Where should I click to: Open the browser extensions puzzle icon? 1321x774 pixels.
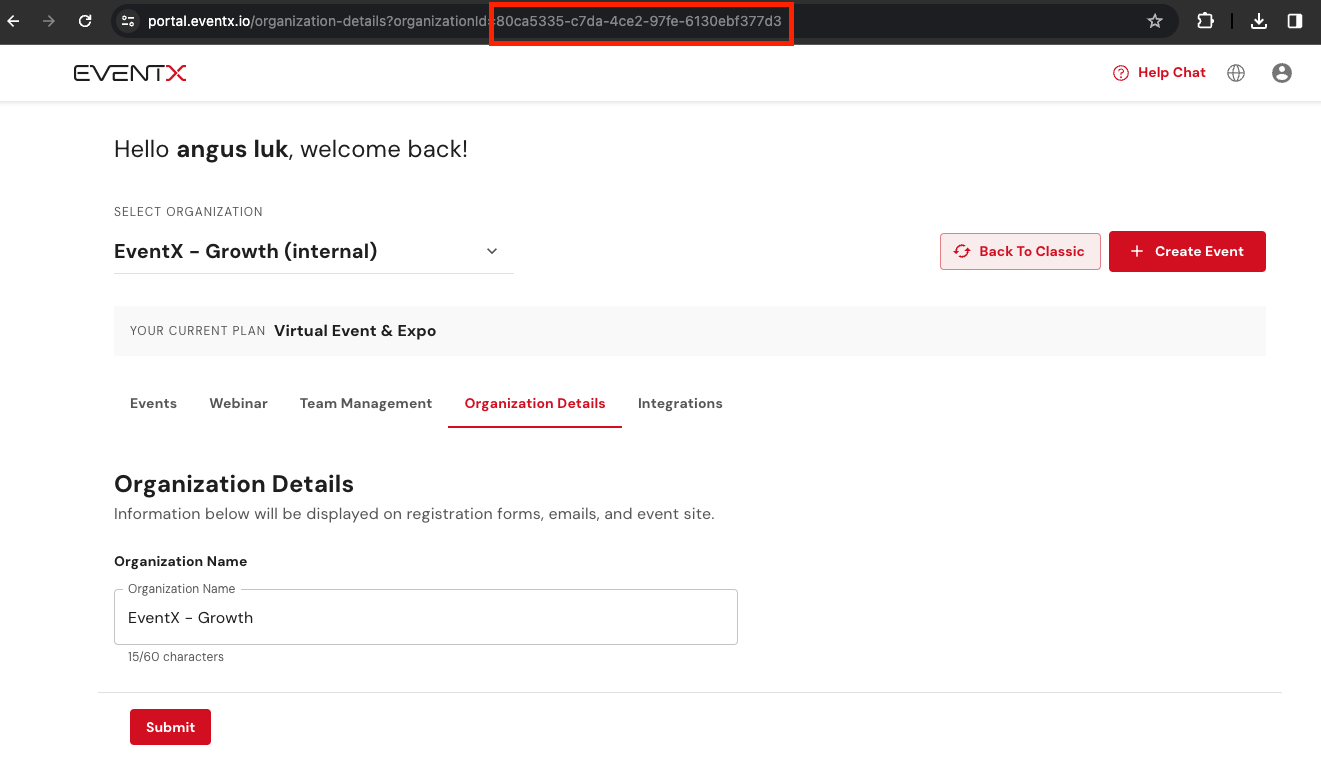pyautogui.click(x=1205, y=21)
